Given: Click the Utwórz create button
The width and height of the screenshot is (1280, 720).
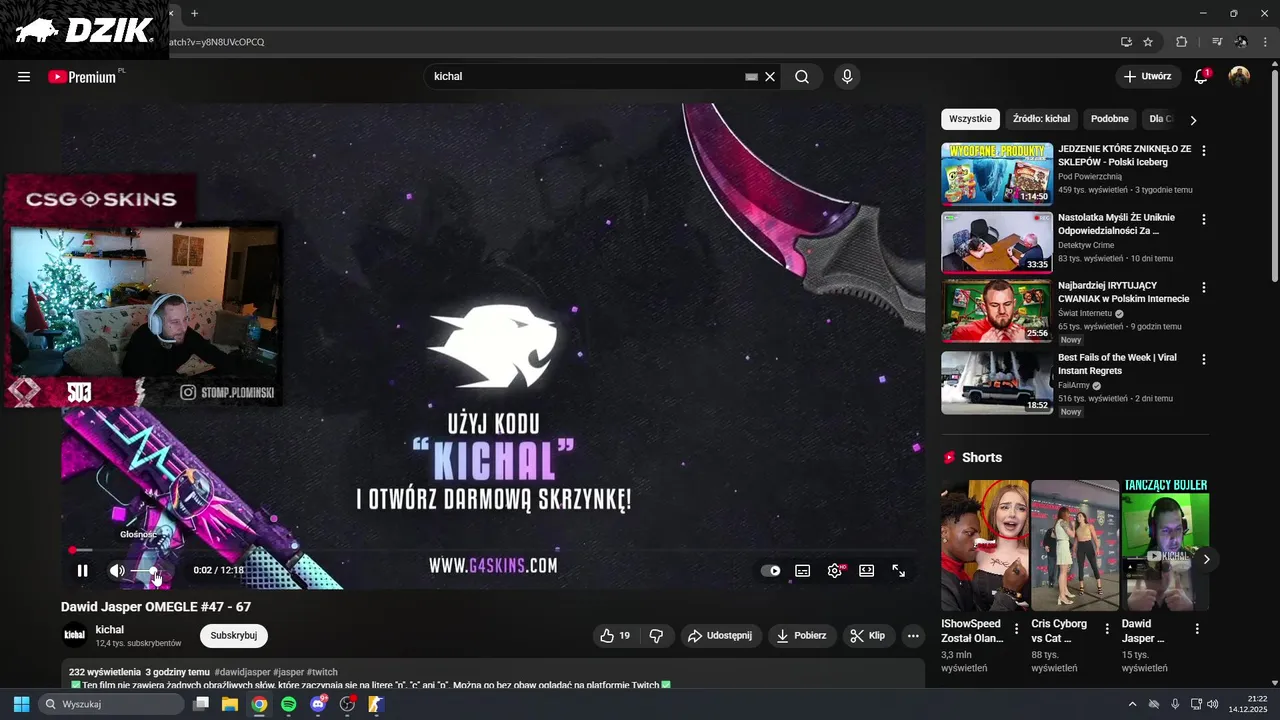Looking at the screenshot, I should point(1146,77).
